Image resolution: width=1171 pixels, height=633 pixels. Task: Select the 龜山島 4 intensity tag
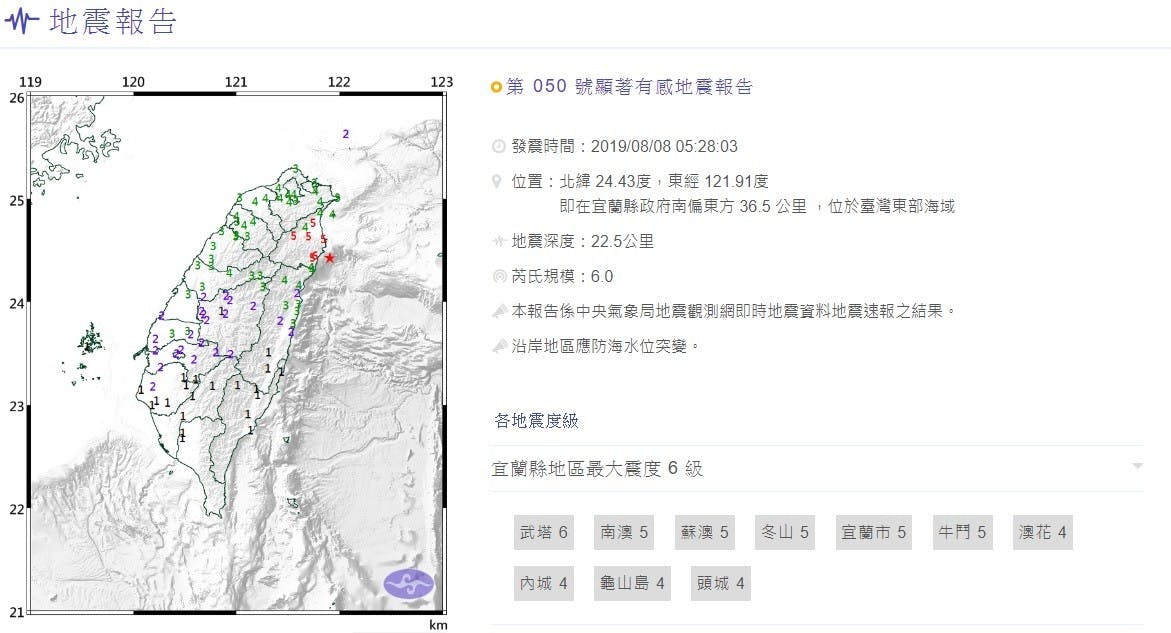pyautogui.click(x=633, y=583)
